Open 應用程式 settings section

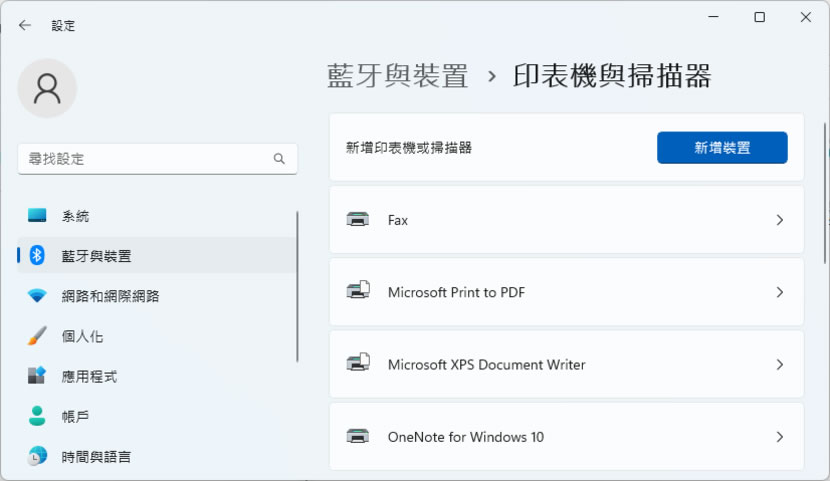click(x=89, y=376)
